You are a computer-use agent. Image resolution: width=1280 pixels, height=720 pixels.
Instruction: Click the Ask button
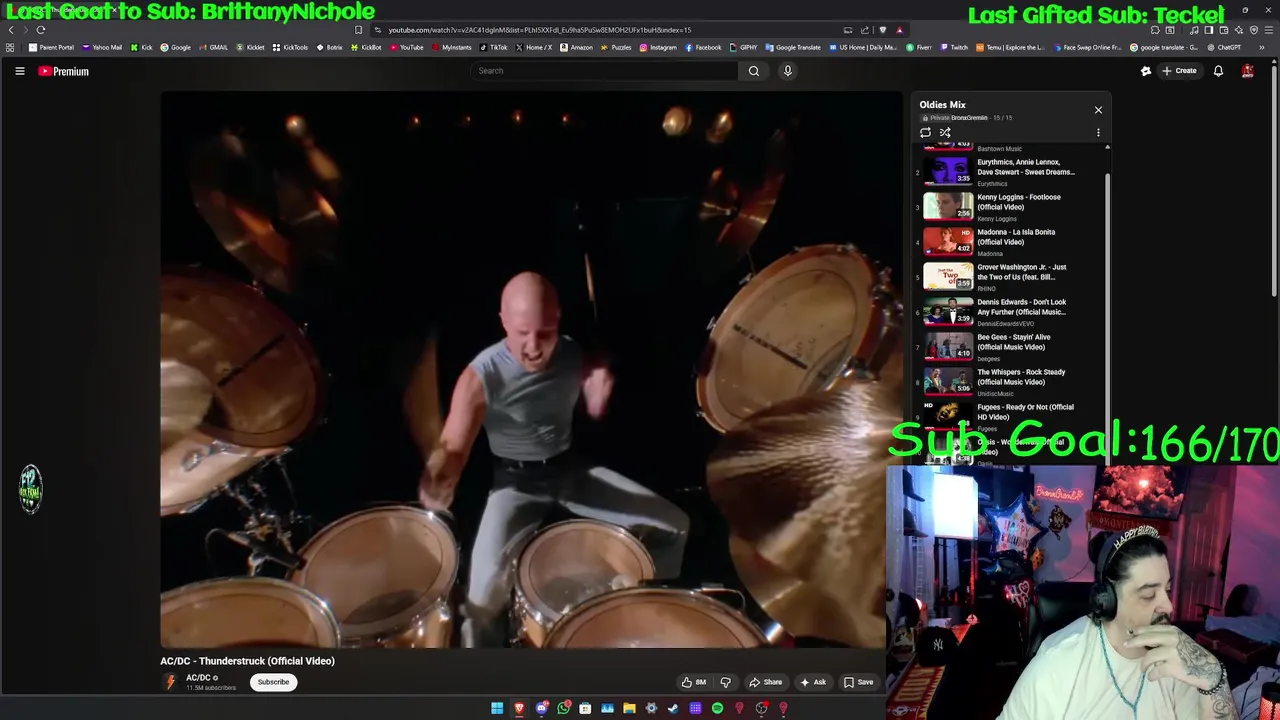coord(813,682)
